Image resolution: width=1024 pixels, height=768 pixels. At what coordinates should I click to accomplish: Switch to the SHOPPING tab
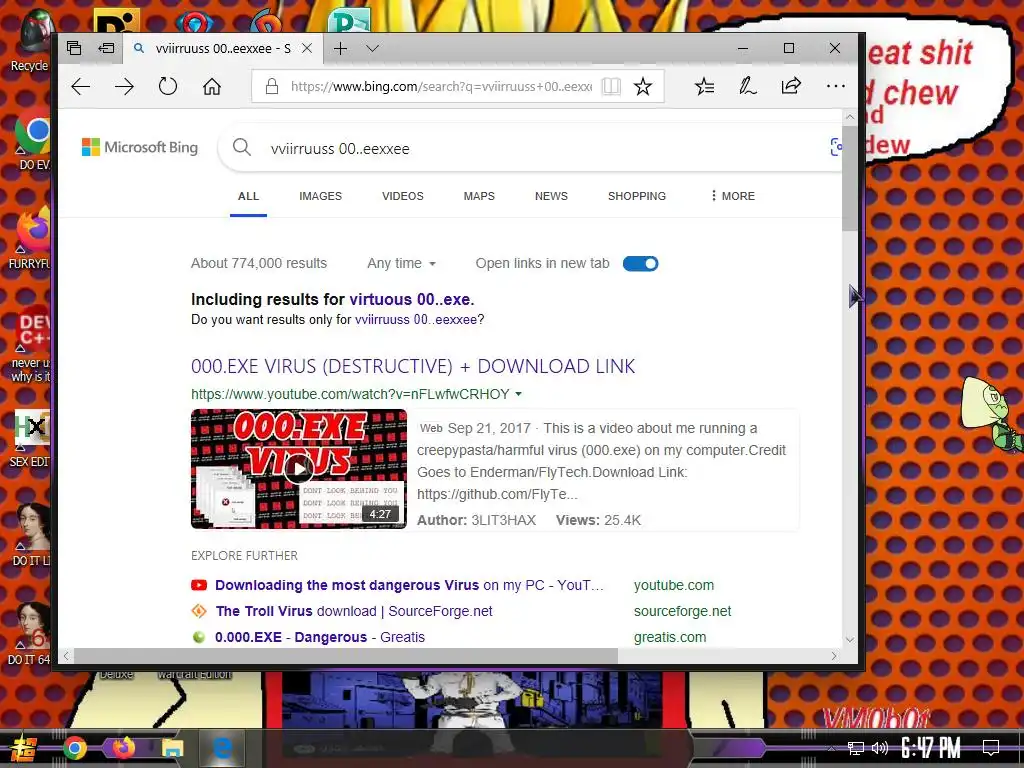pos(637,196)
